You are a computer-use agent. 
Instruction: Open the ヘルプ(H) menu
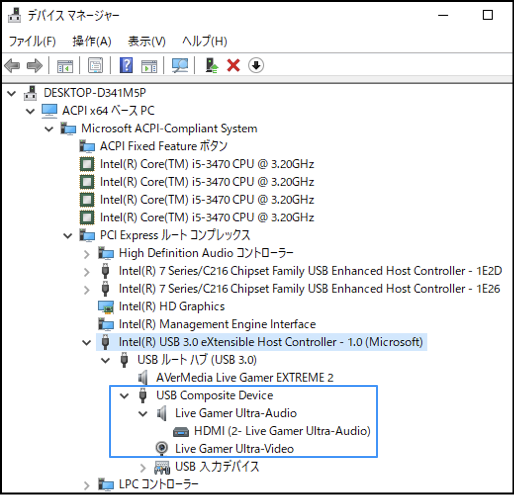pos(205,41)
